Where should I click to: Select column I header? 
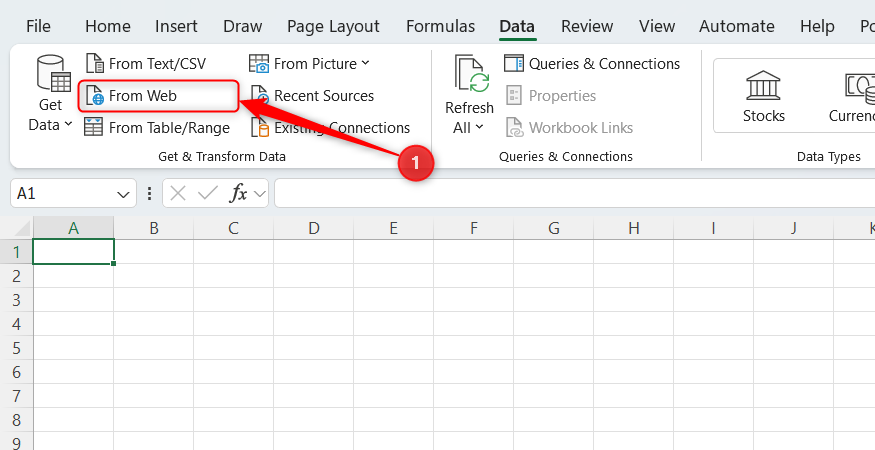(x=713, y=228)
